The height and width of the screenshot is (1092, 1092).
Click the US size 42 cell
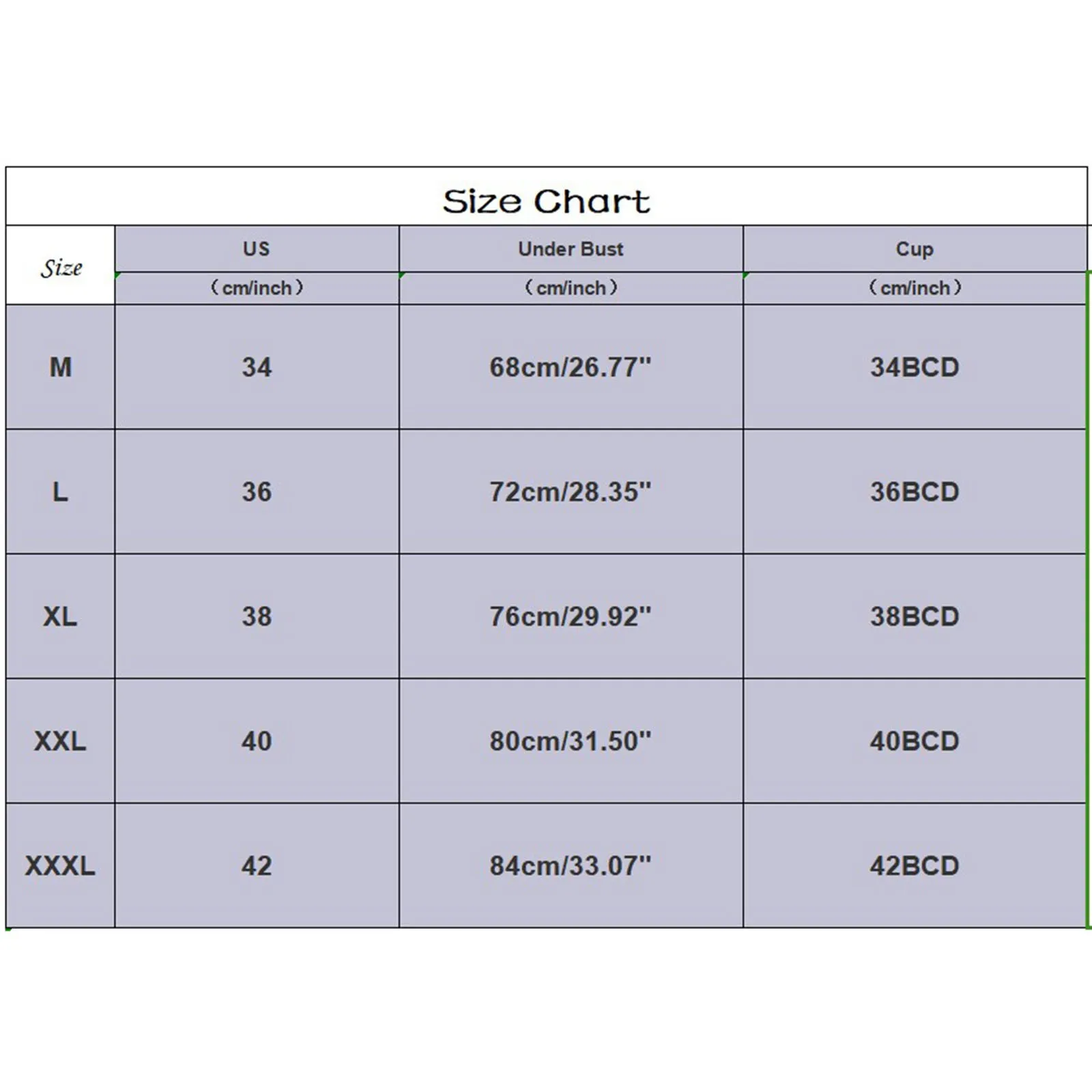[x=257, y=865]
